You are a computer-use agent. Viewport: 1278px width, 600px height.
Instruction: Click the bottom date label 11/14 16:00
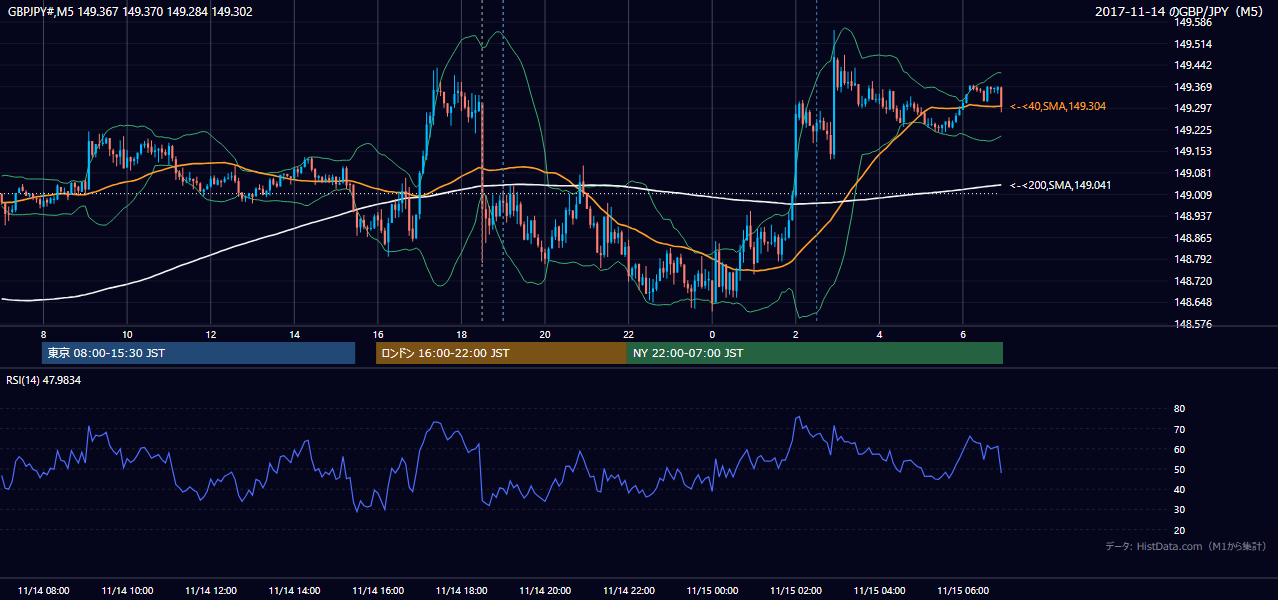pos(379,591)
